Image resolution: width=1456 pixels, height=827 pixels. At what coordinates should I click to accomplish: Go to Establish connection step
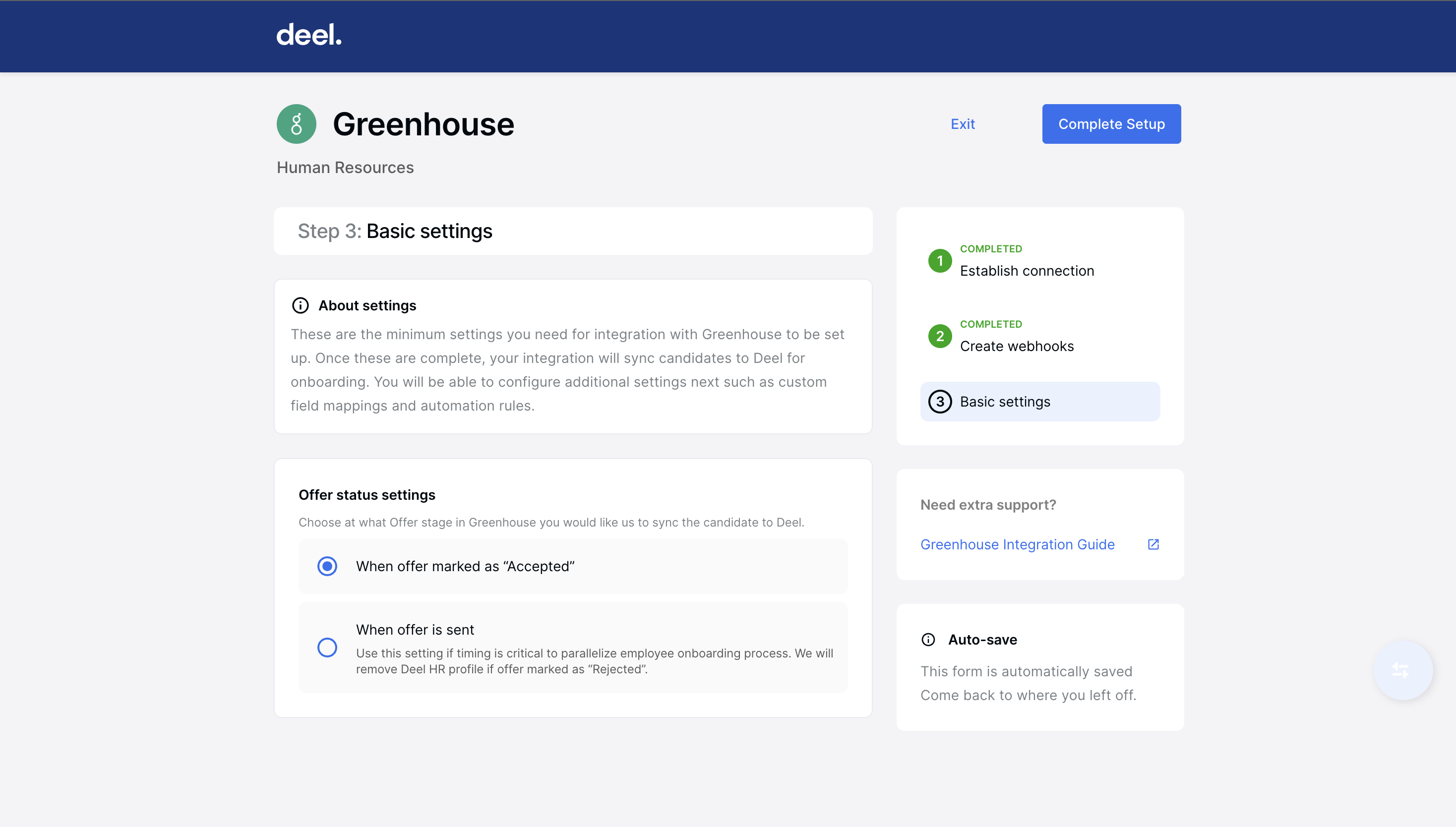click(1027, 271)
